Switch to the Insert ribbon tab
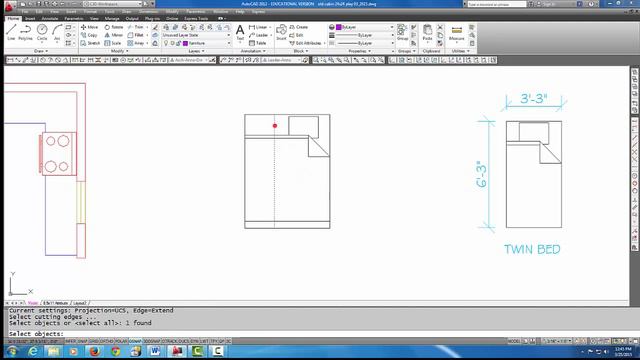 pyautogui.click(x=30, y=18)
